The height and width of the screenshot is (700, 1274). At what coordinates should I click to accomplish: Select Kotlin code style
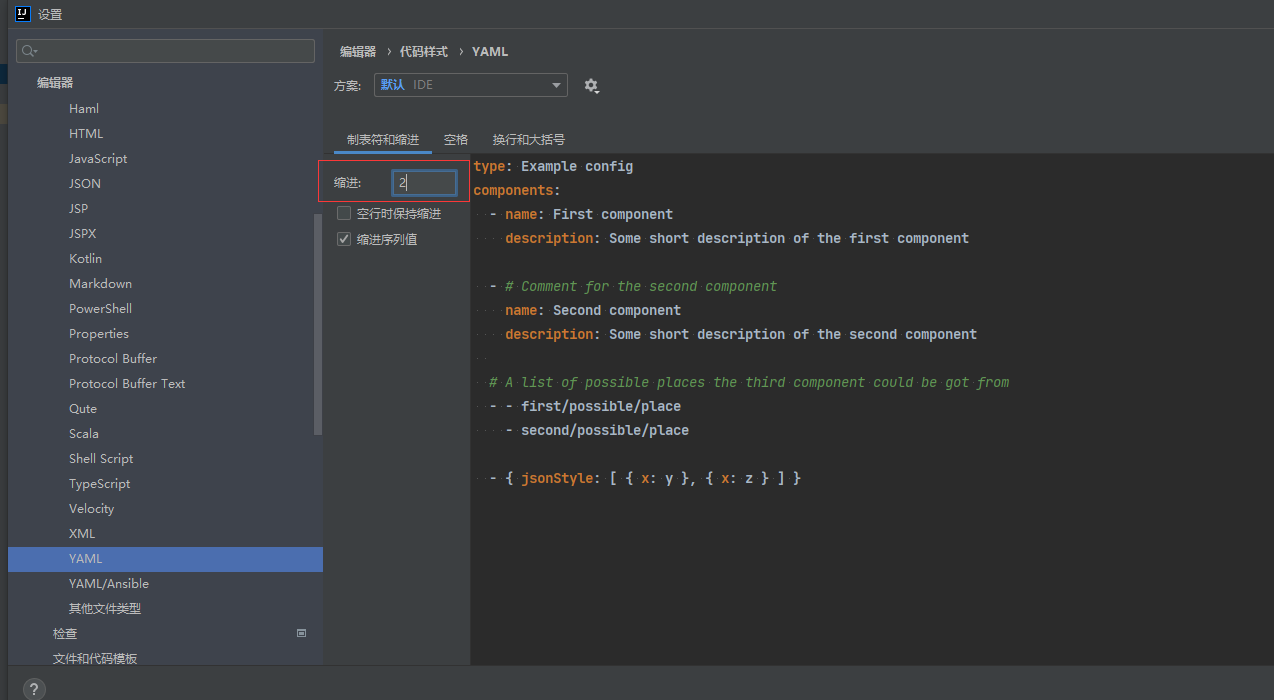point(86,258)
